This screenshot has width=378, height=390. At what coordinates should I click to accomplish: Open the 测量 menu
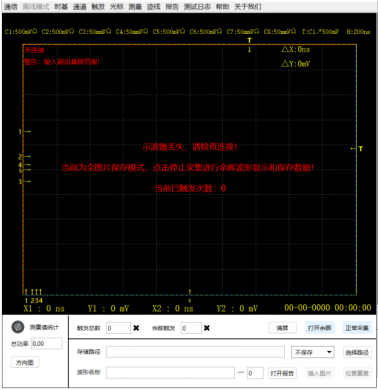click(135, 7)
